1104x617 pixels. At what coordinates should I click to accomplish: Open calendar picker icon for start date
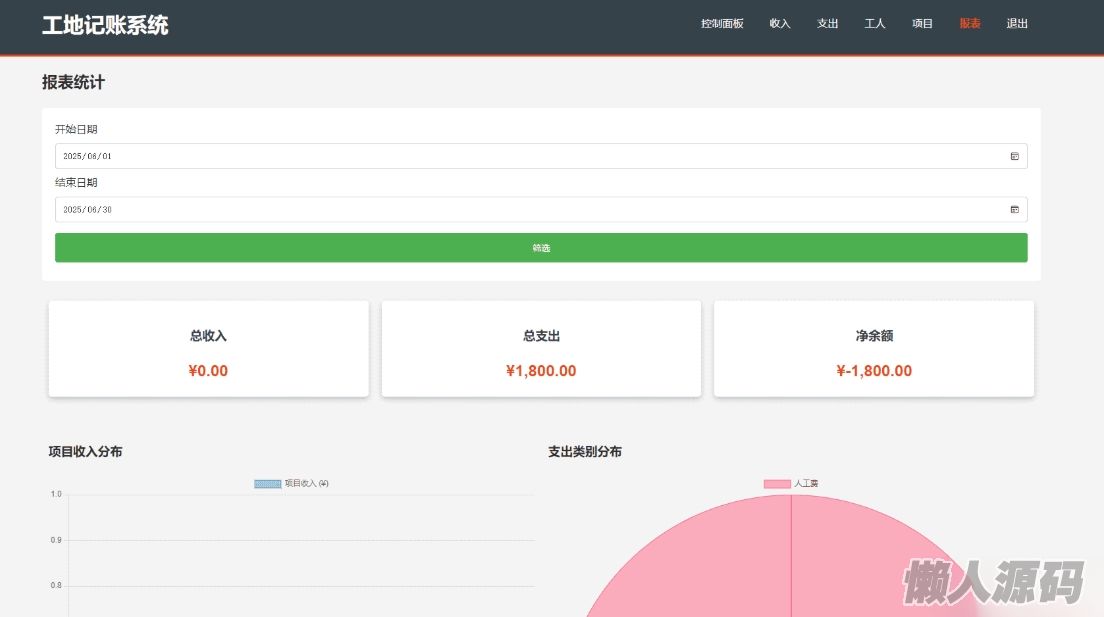[x=1014, y=156]
